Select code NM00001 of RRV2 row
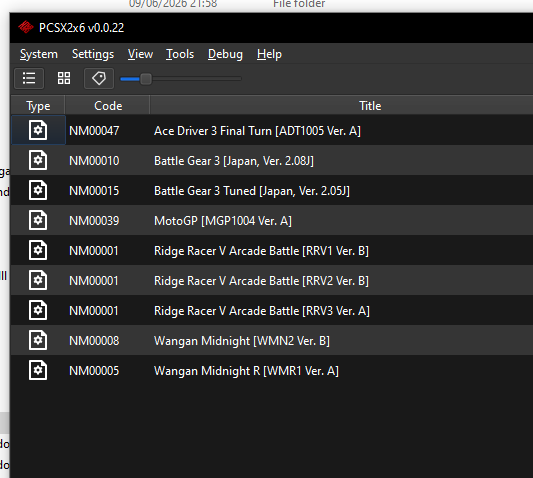Image resolution: width=533 pixels, height=478 pixels. click(x=94, y=281)
